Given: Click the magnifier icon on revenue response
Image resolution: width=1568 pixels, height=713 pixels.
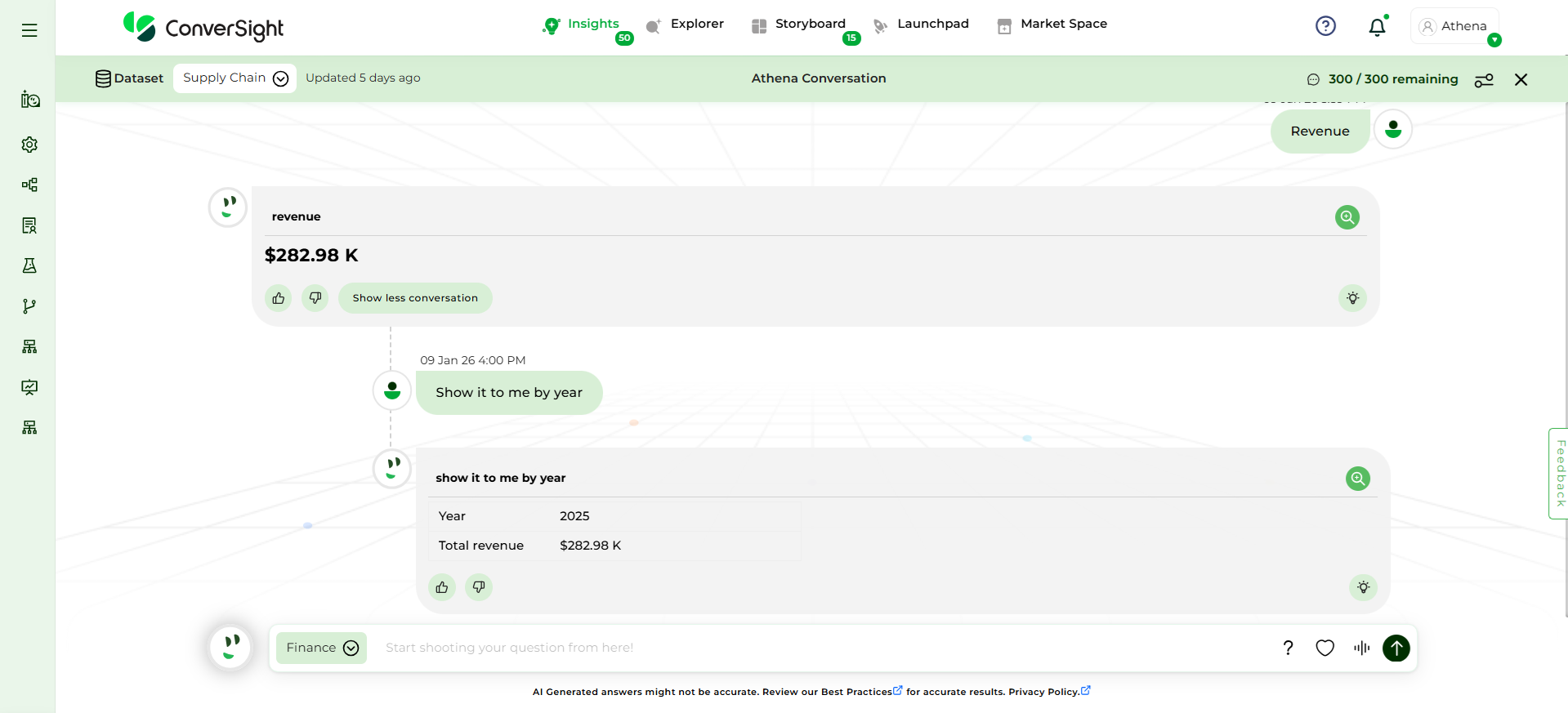Looking at the screenshot, I should [1347, 217].
